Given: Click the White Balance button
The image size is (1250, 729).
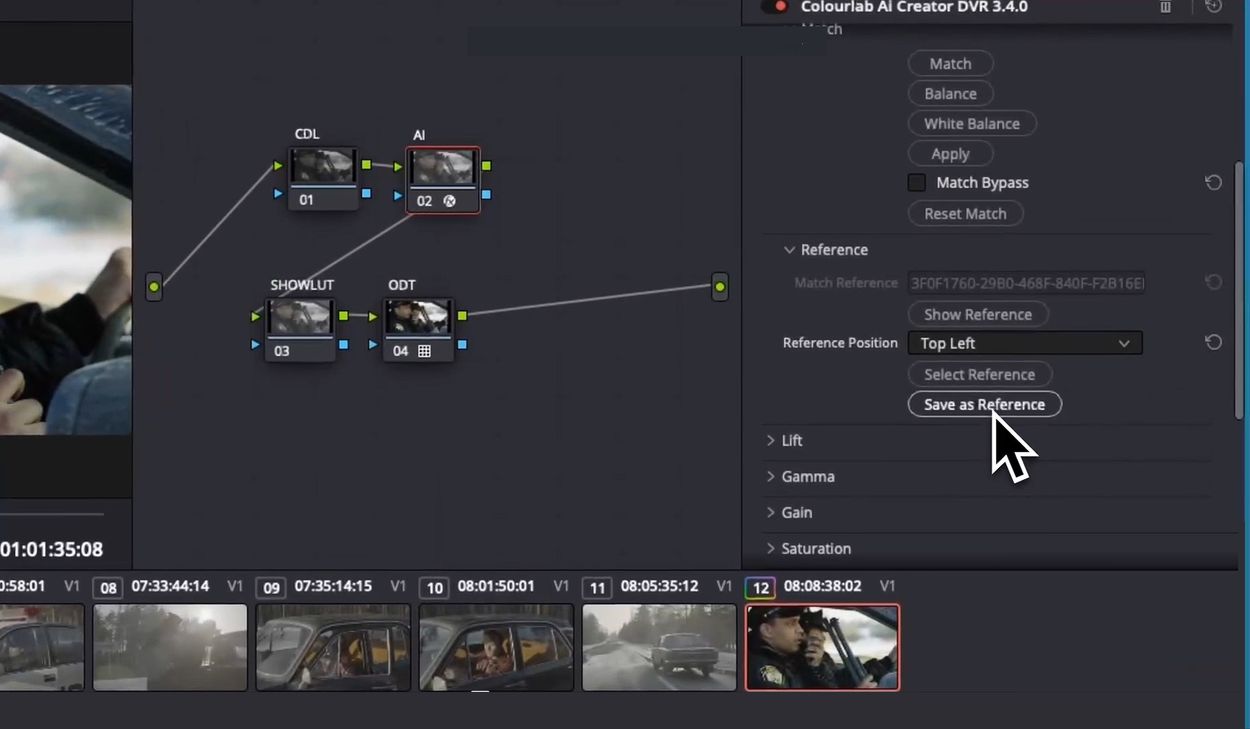Looking at the screenshot, I should point(972,124).
